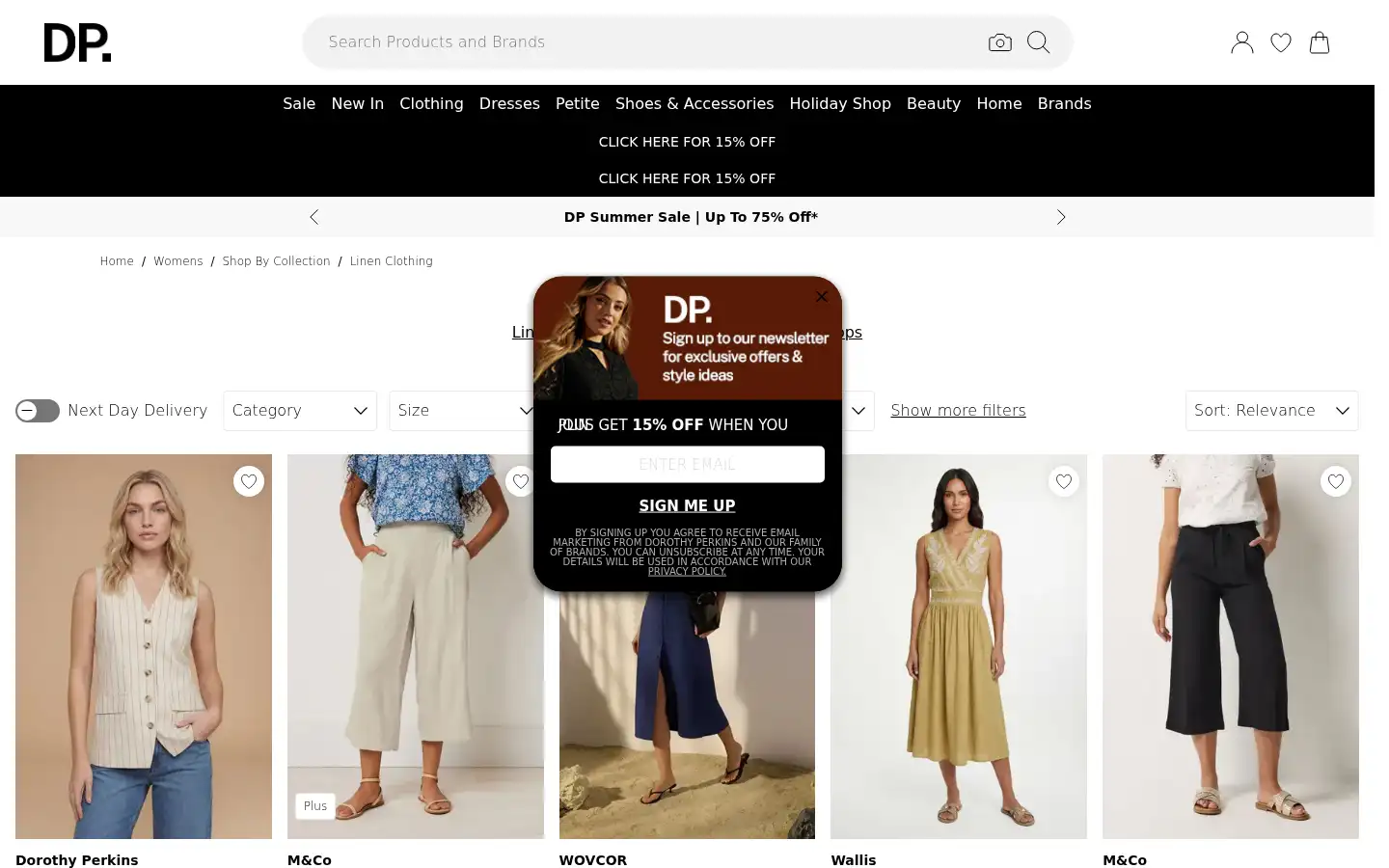The width and height of the screenshot is (1389, 868).
Task: Open the Brands menu
Action: pyautogui.click(x=1065, y=103)
